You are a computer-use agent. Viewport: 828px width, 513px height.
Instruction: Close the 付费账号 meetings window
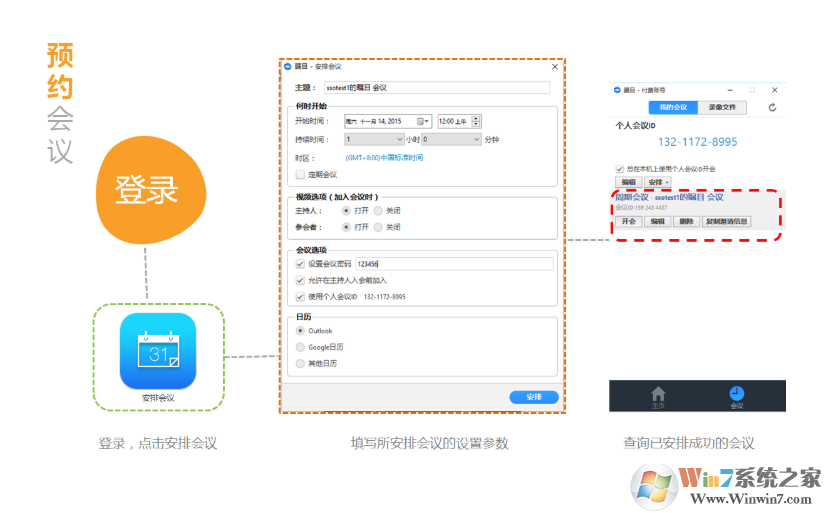[774, 90]
